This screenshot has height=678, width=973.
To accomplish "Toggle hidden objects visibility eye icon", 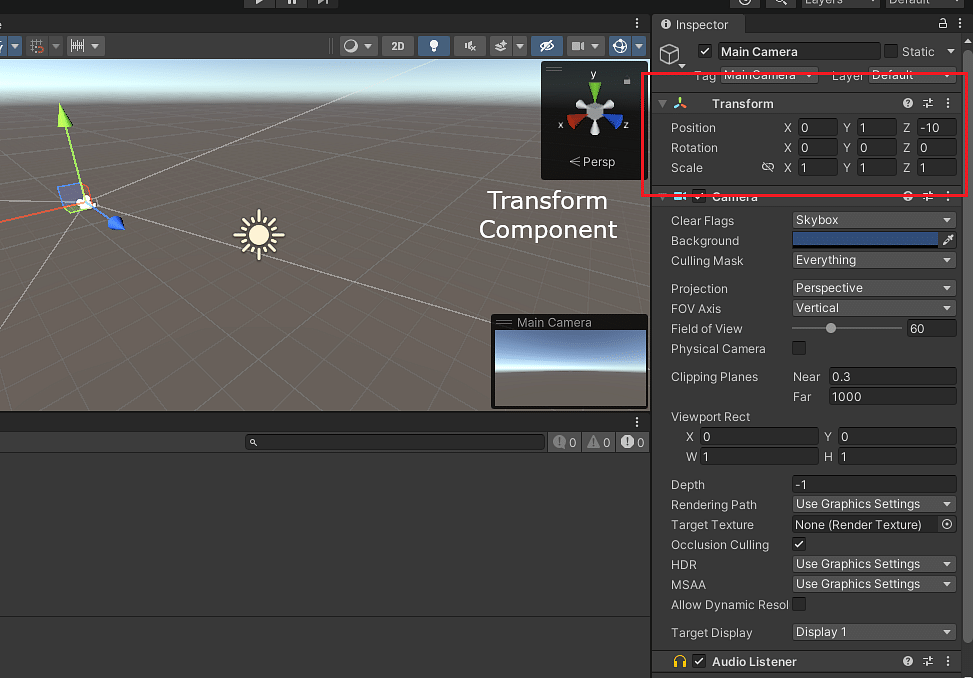I will (547, 46).
